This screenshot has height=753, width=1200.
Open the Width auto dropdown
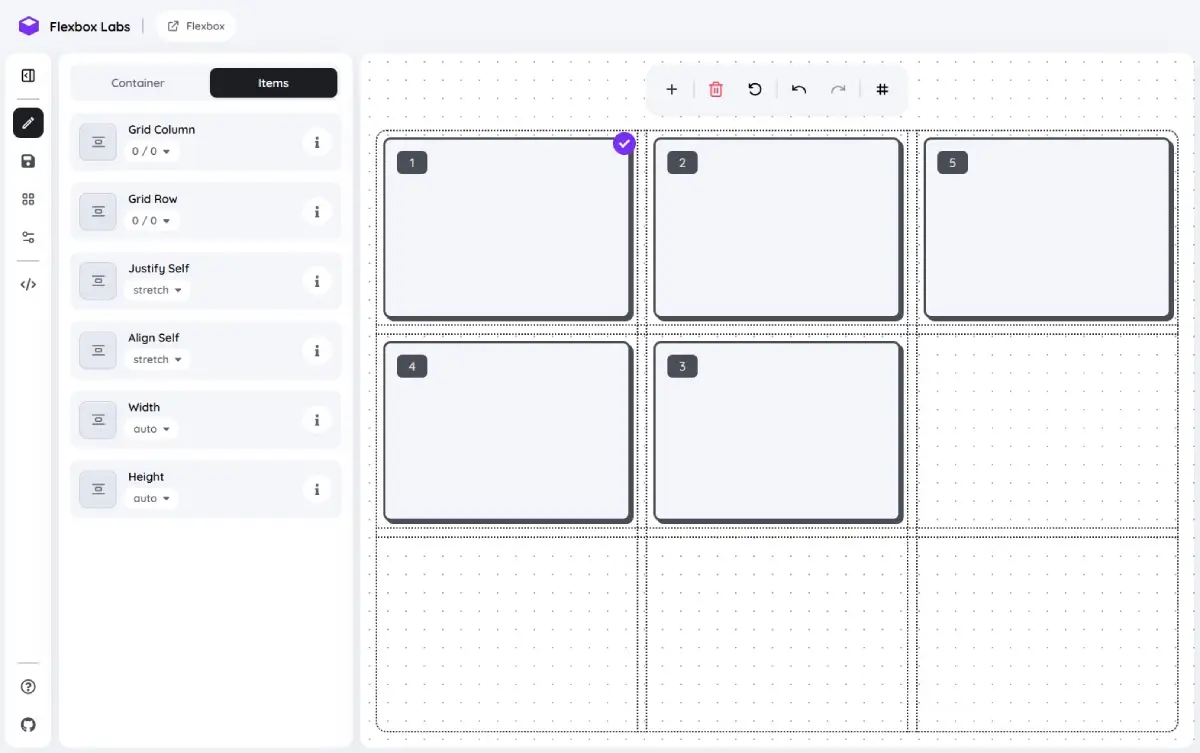click(152, 429)
